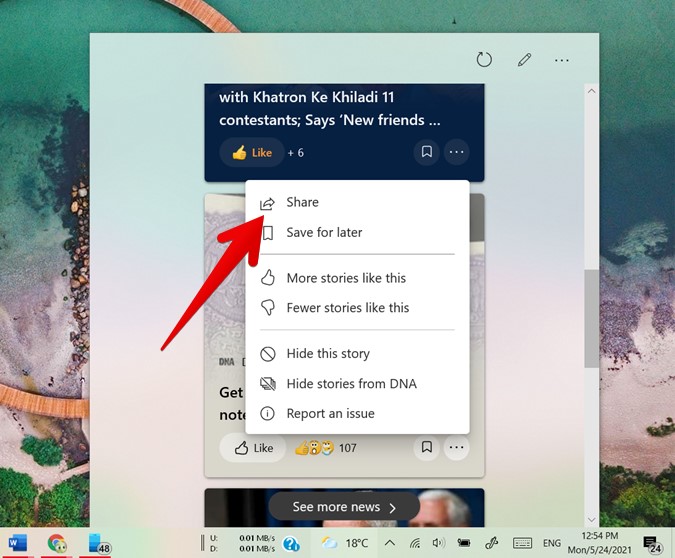Viewport: 675px width, 558px height.
Task: Click Hide this story option
Action: 328,353
